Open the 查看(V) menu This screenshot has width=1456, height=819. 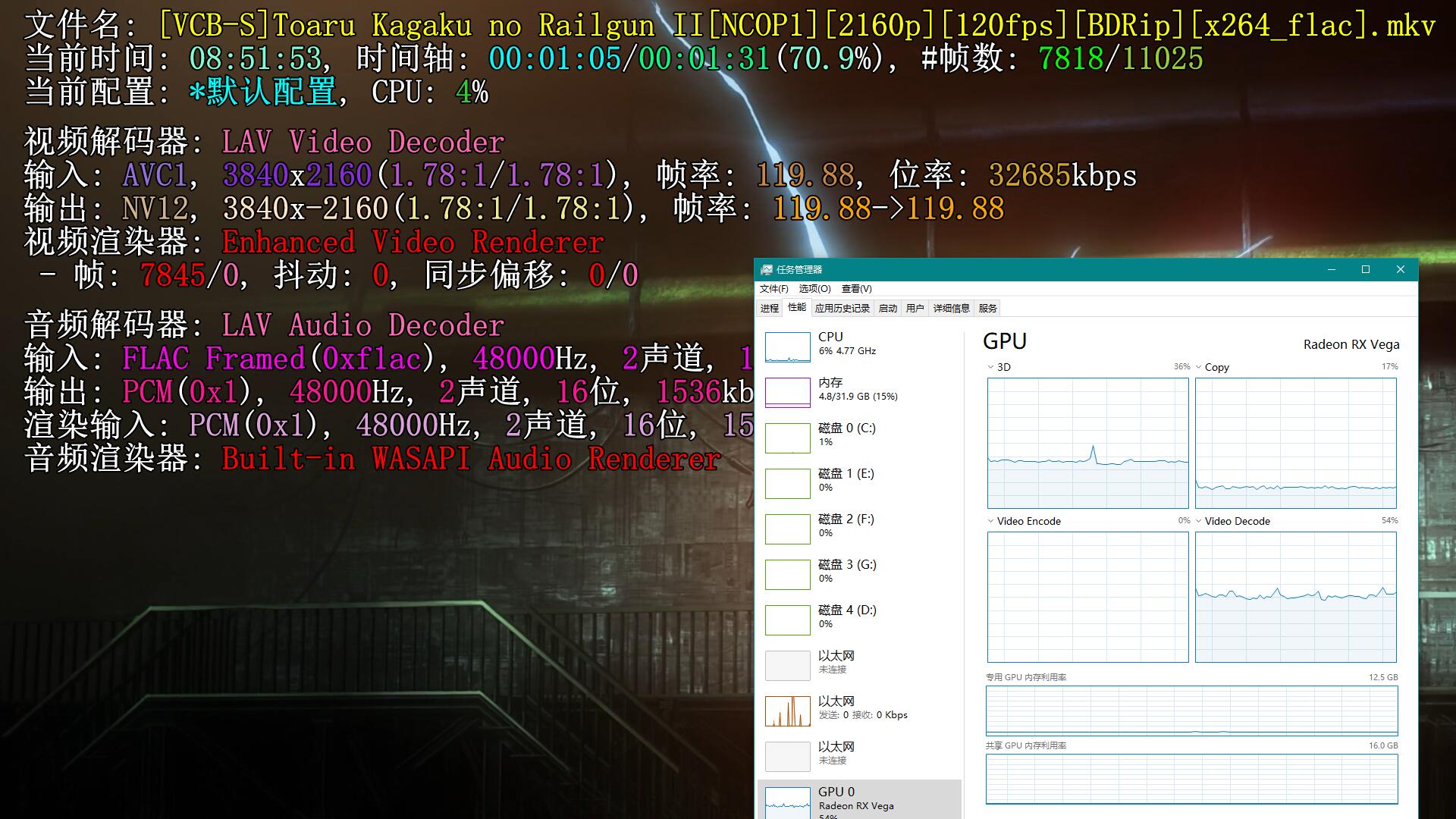tap(856, 289)
